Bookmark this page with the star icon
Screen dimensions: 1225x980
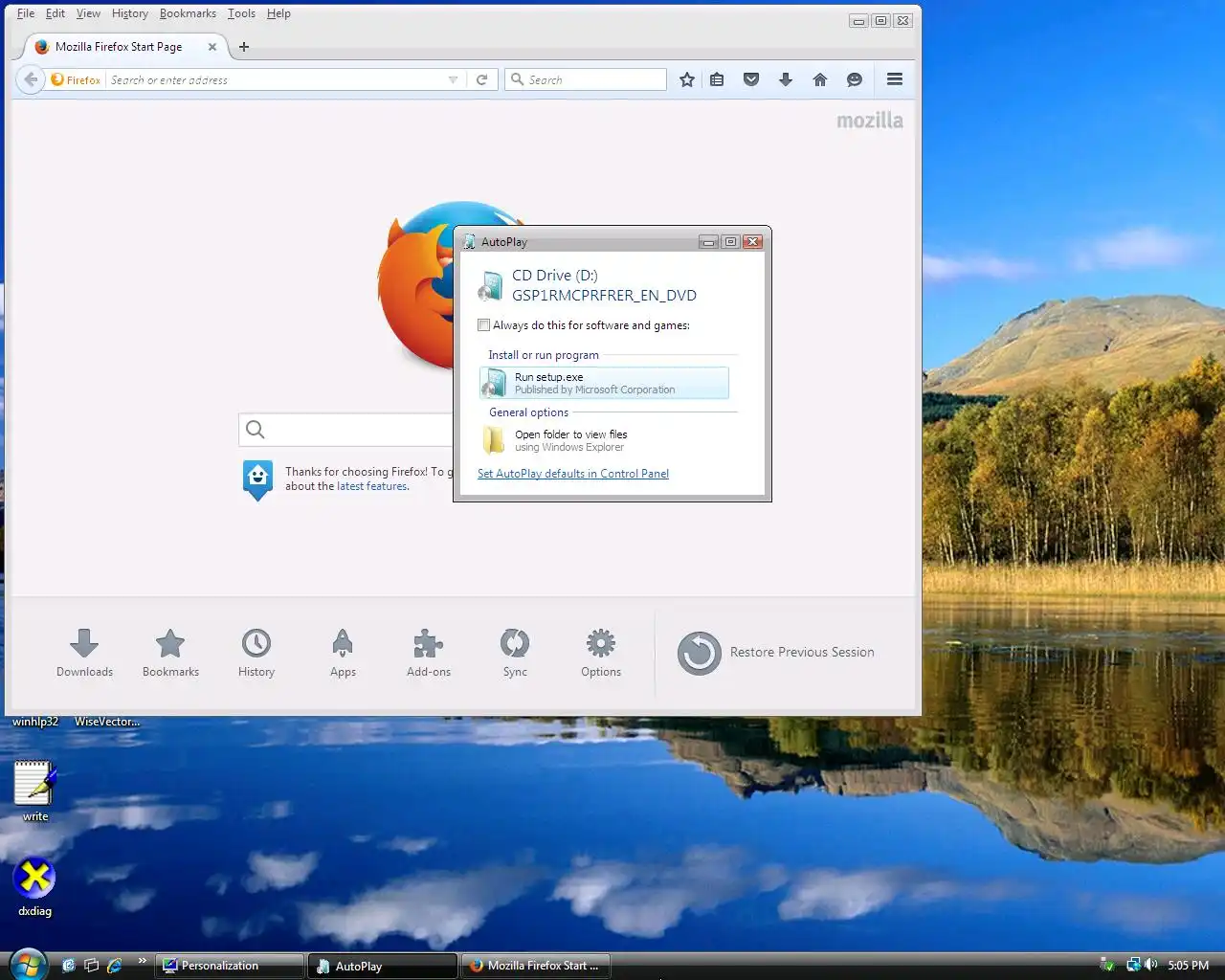coord(687,79)
